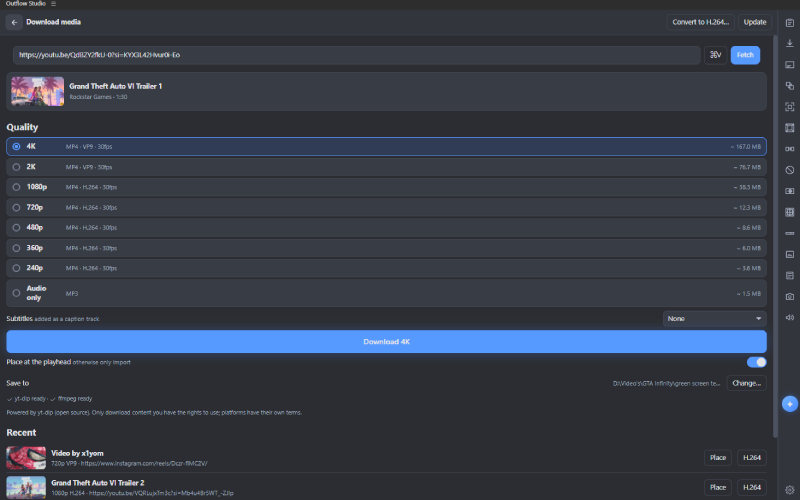Click the '~ 76.7 MB' size text
The image size is (800, 500).
(747, 167)
